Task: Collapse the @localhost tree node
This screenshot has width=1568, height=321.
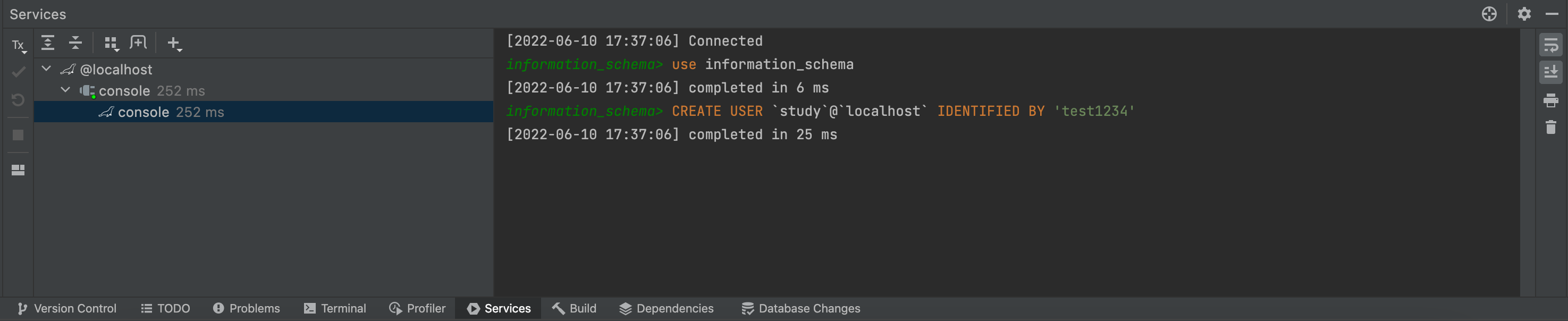Action: tap(46, 69)
